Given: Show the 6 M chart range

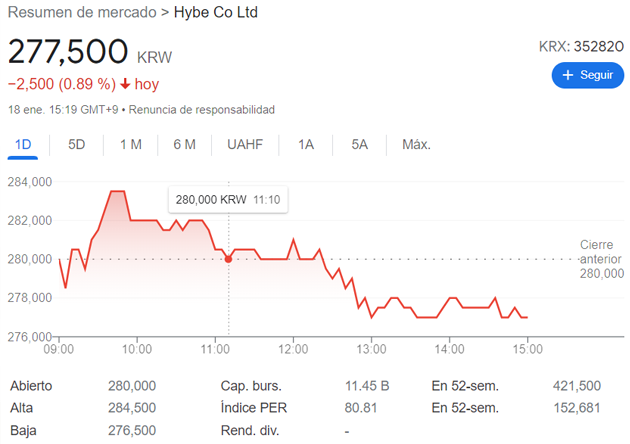Looking at the screenshot, I should tap(184, 144).
